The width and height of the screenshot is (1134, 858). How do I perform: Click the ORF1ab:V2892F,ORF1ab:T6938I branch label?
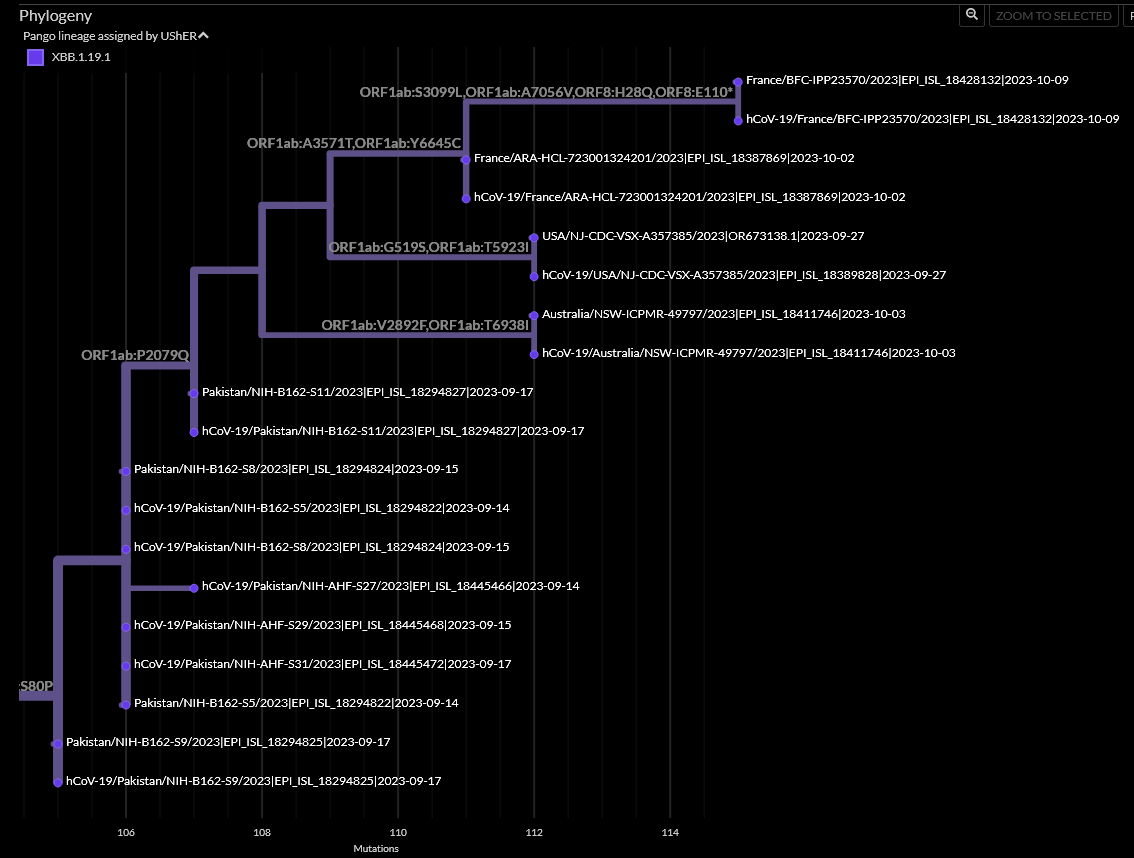click(427, 324)
